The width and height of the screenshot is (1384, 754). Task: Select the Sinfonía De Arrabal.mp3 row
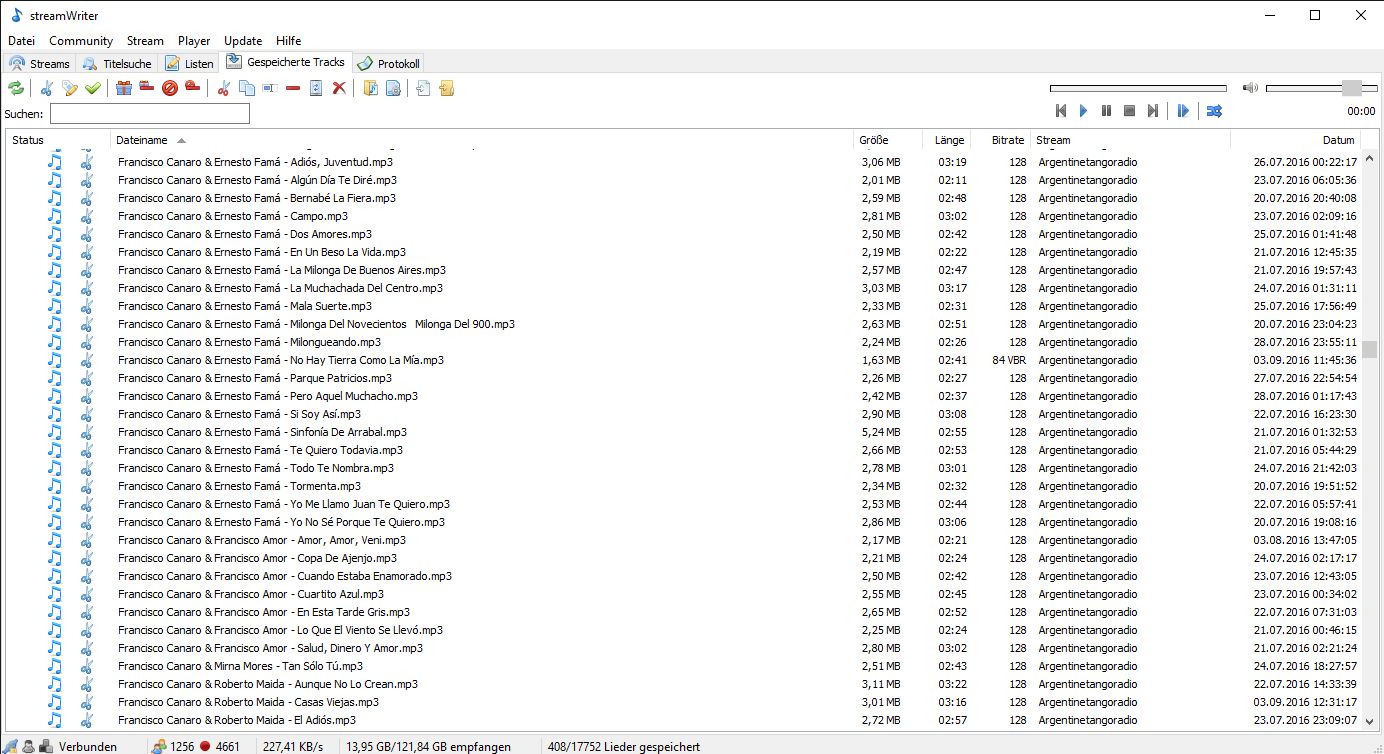point(683,432)
